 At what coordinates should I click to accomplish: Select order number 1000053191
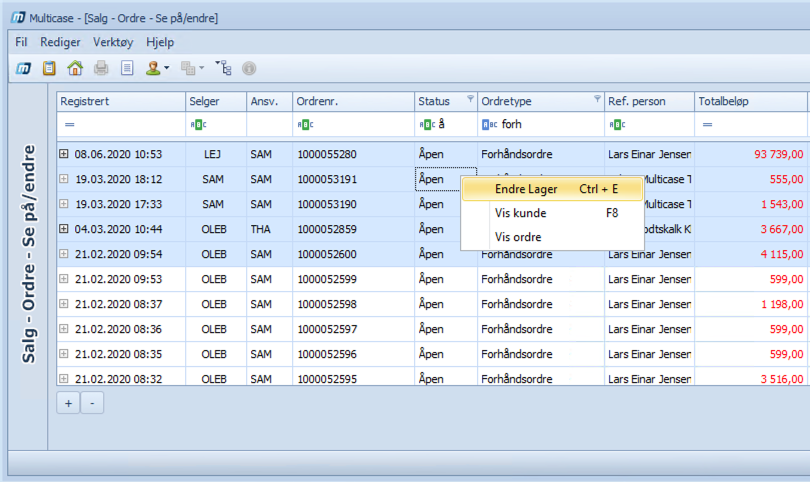327,179
